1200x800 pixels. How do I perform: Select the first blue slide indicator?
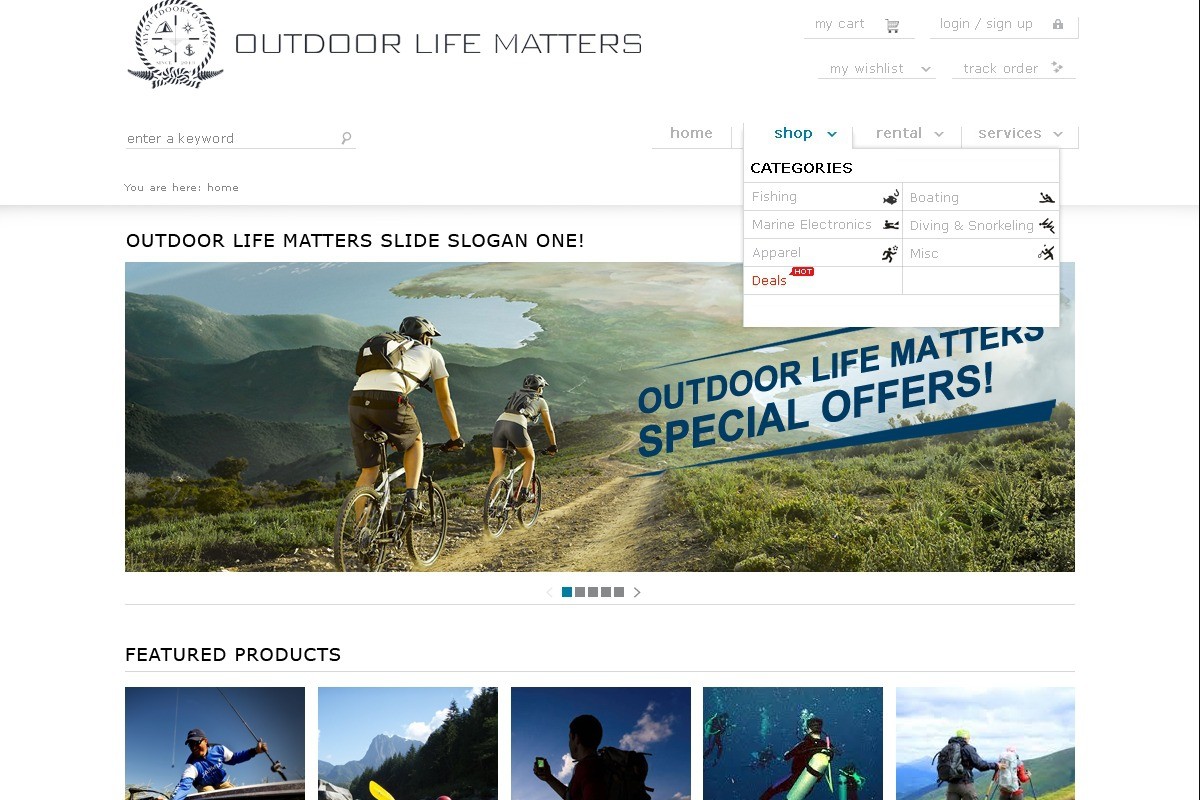[x=567, y=592]
